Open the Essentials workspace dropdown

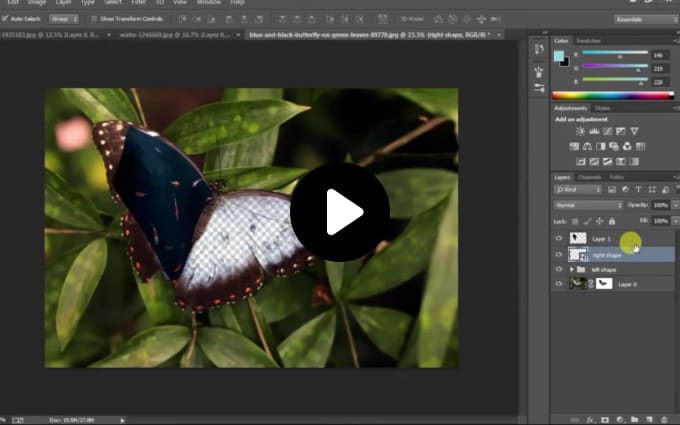coord(646,20)
